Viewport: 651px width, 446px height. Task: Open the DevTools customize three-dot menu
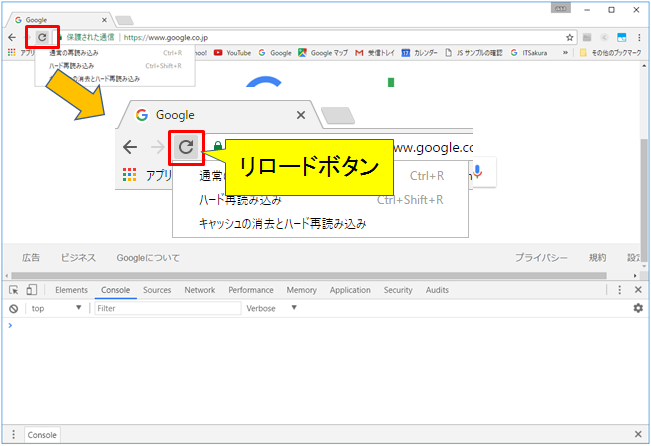click(619, 290)
